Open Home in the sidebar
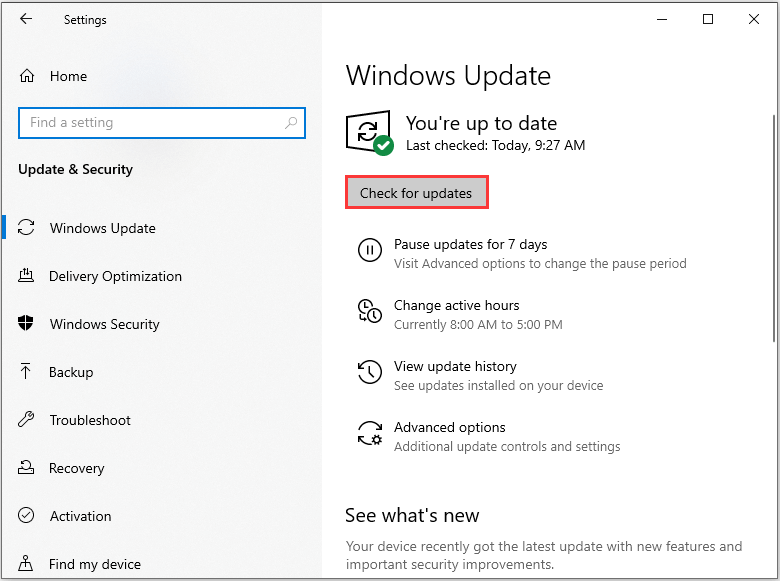 coord(68,76)
